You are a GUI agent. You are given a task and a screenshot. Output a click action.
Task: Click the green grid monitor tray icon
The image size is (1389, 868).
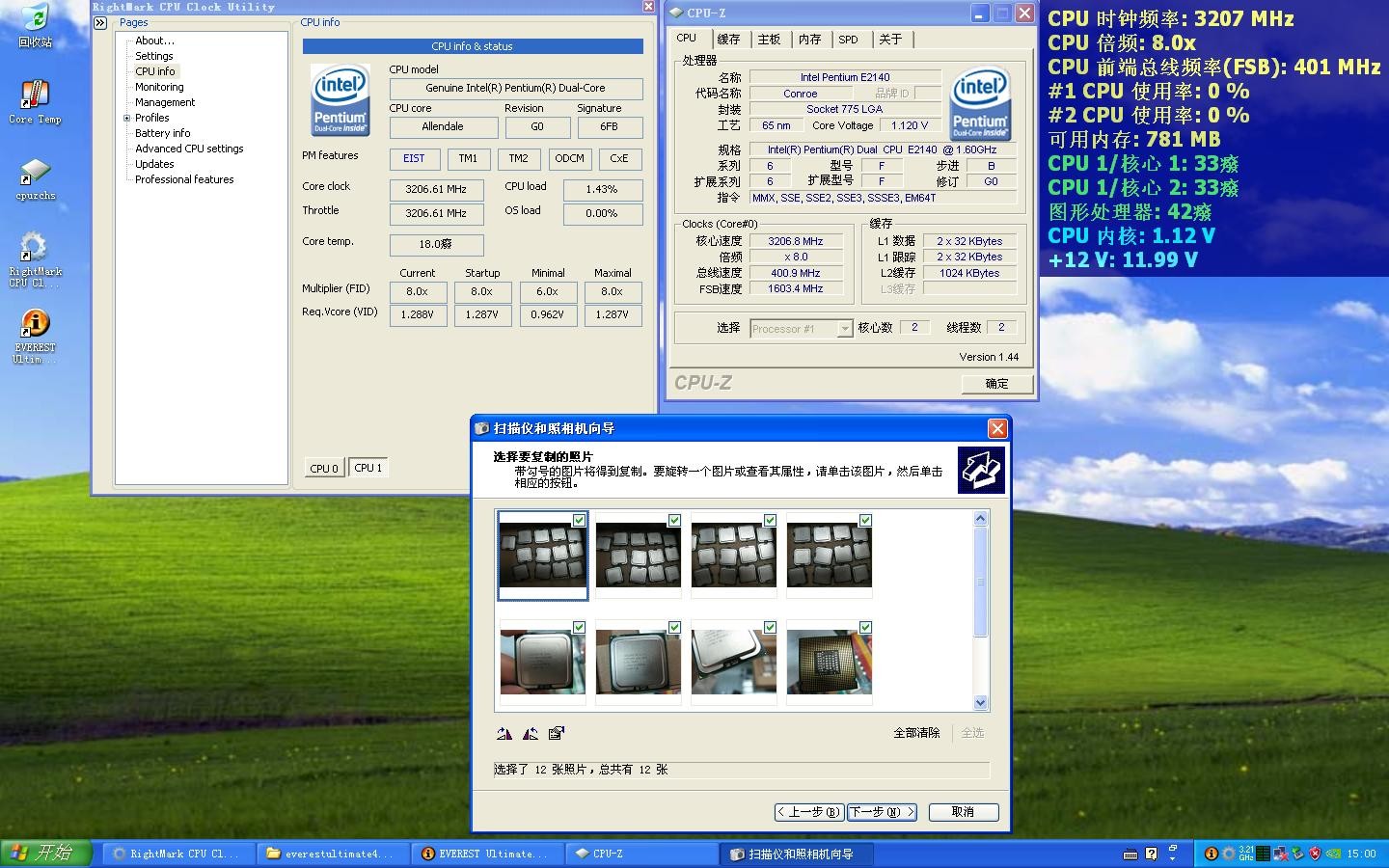[x=1263, y=854]
